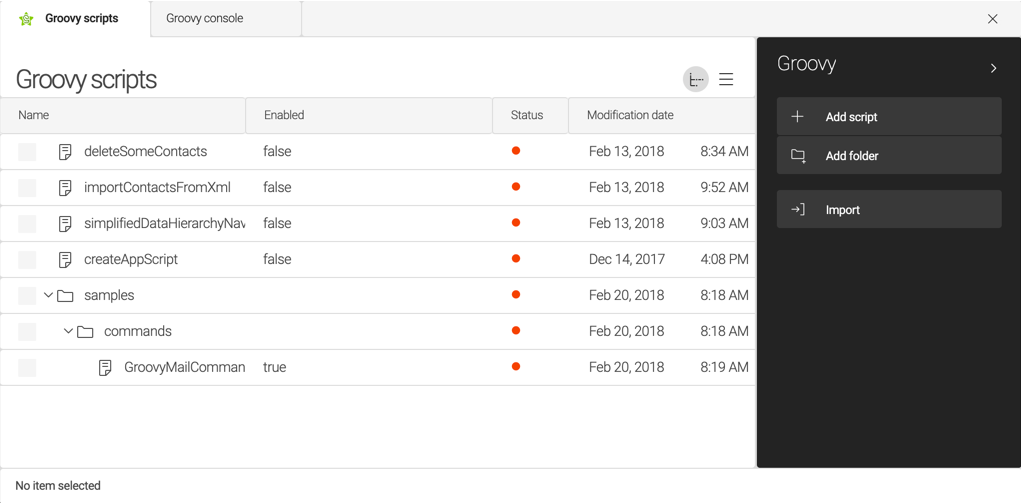1021x503 pixels.
Task: Tick the checkbox for deleteSomeContacts
Action: tap(27, 152)
